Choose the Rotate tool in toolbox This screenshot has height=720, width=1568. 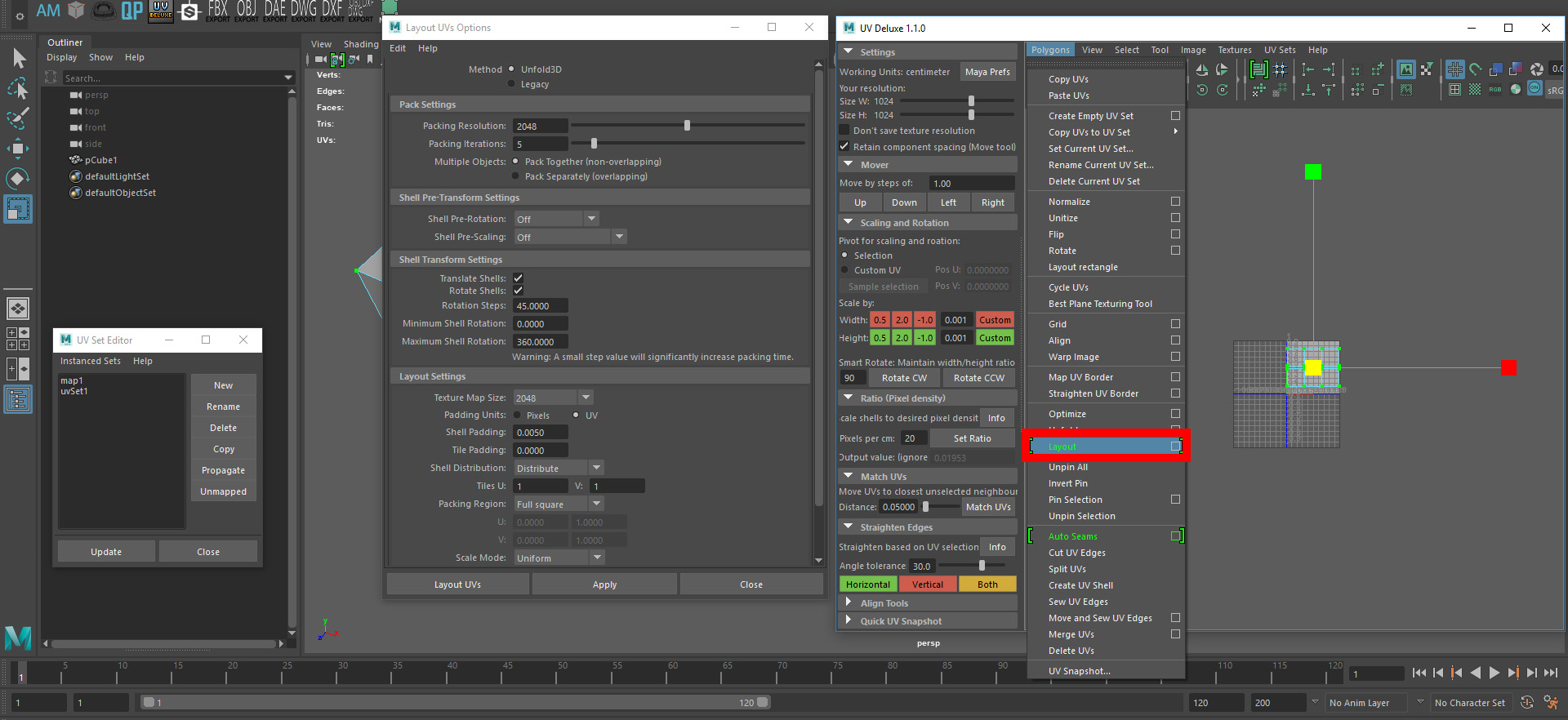pyautogui.click(x=18, y=179)
